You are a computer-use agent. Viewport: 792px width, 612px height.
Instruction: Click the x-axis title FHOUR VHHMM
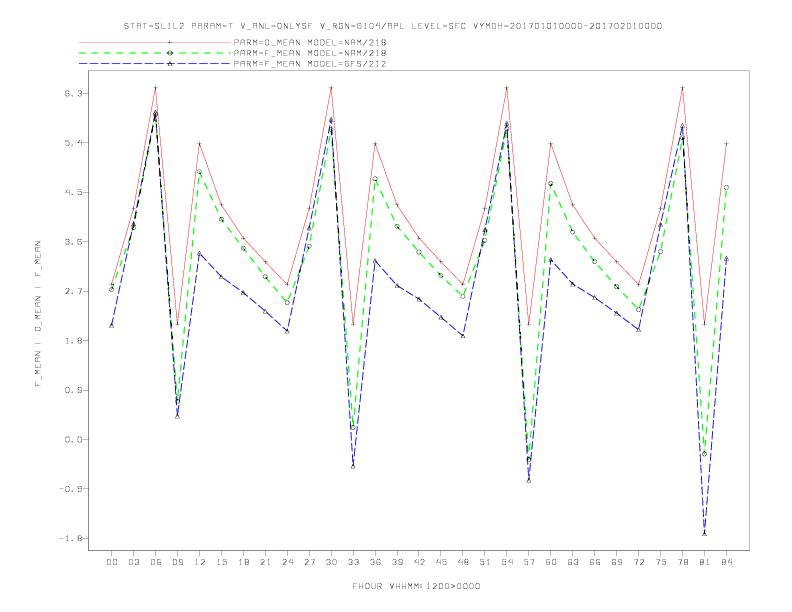tap(386, 586)
